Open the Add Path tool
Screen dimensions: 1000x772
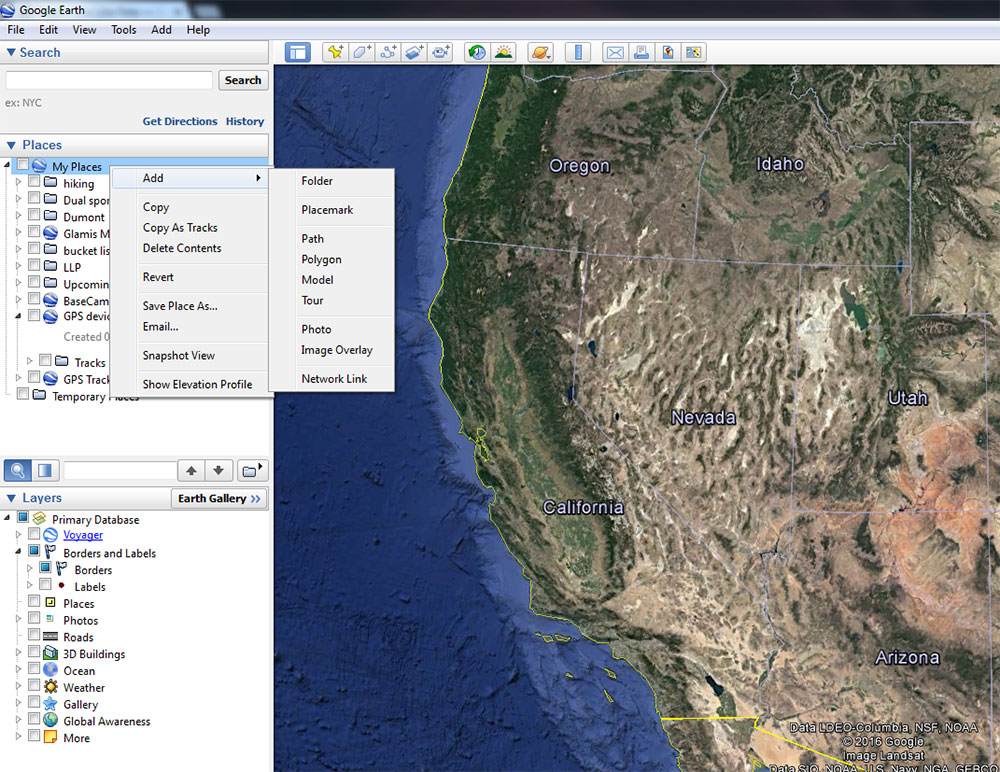point(388,52)
